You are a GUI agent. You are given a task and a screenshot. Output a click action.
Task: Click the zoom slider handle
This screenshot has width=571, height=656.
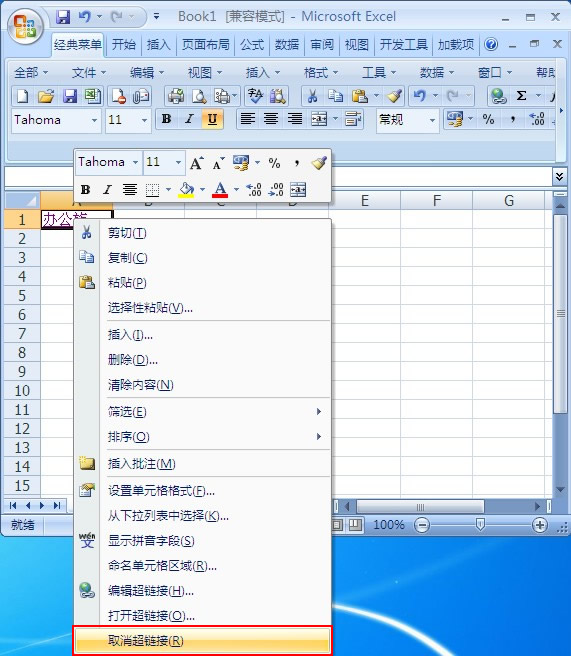[x=481, y=525]
